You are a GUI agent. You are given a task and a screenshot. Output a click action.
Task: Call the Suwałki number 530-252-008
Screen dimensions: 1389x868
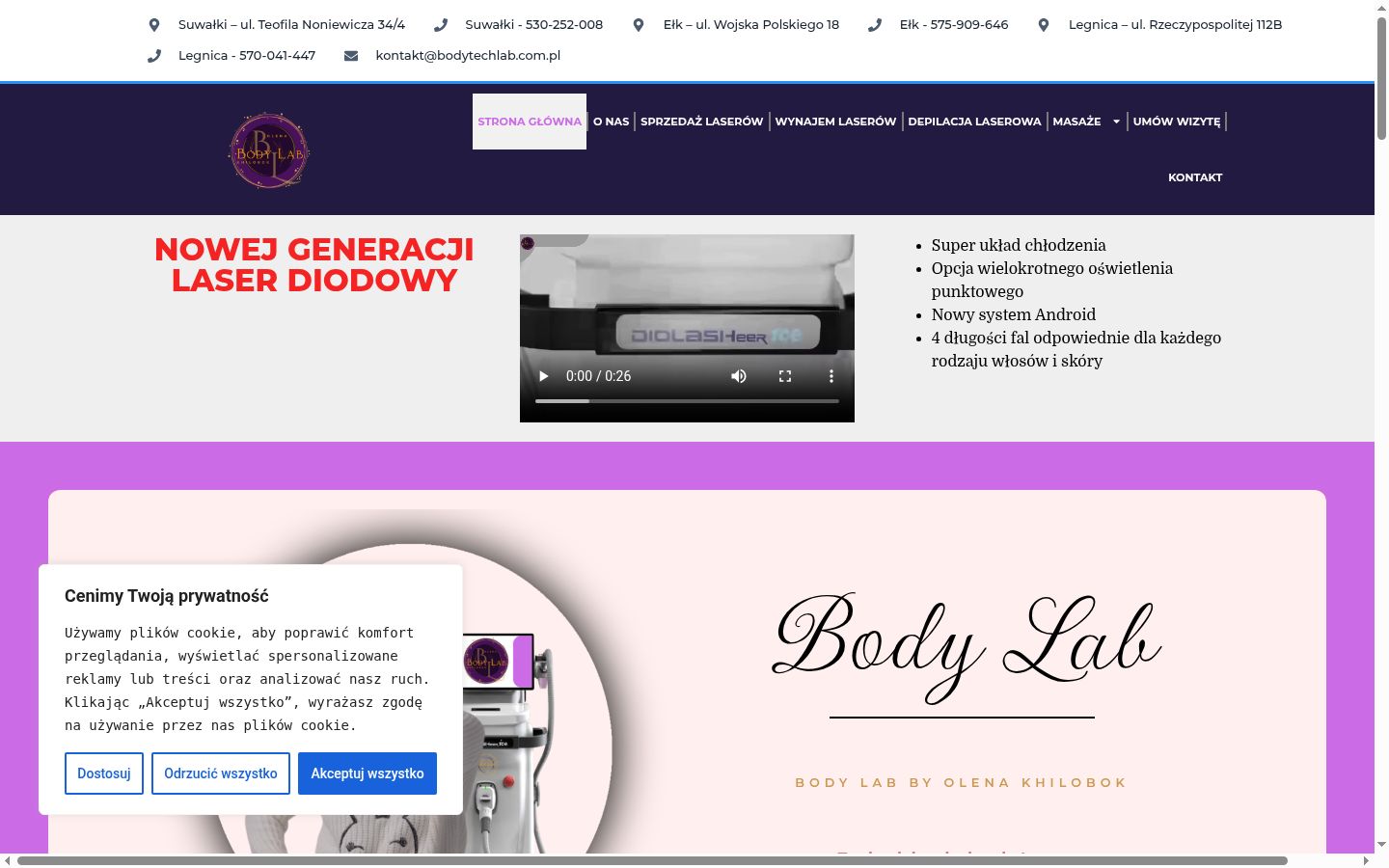pos(534,25)
